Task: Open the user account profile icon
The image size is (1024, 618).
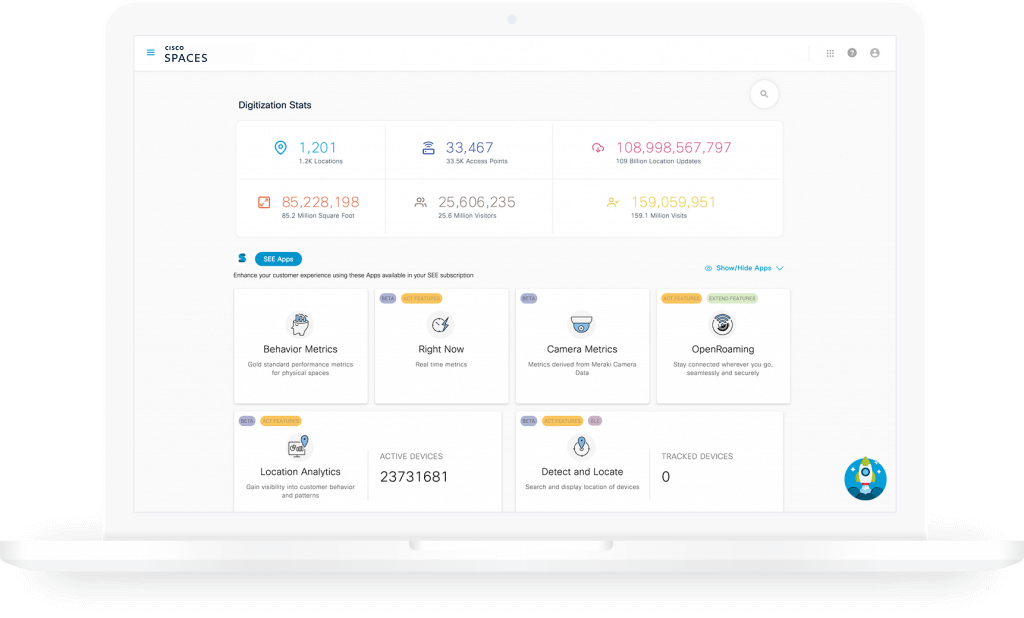Action: 875,53
